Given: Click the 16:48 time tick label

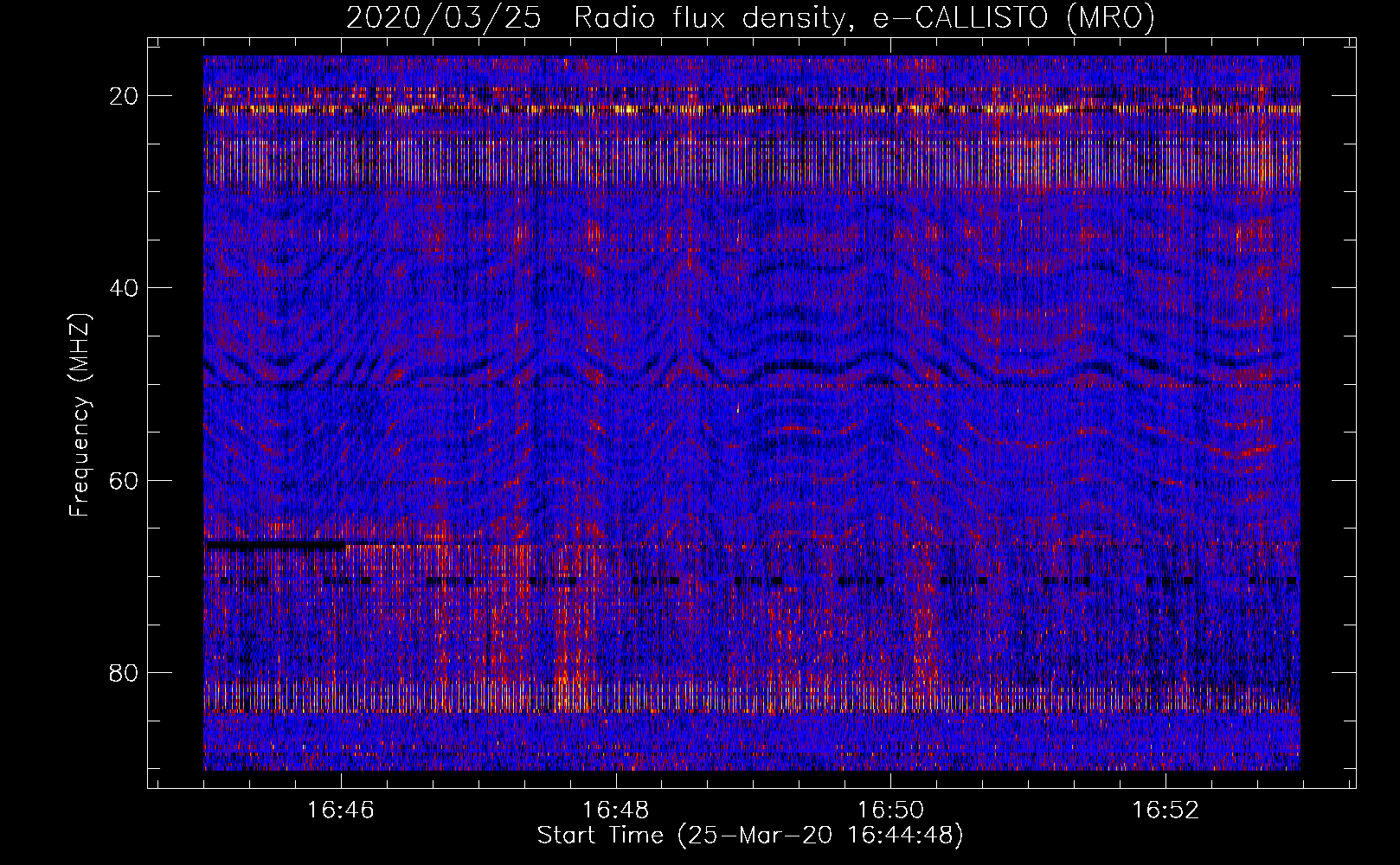Looking at the screenshot, I should [x=616, y=811].
